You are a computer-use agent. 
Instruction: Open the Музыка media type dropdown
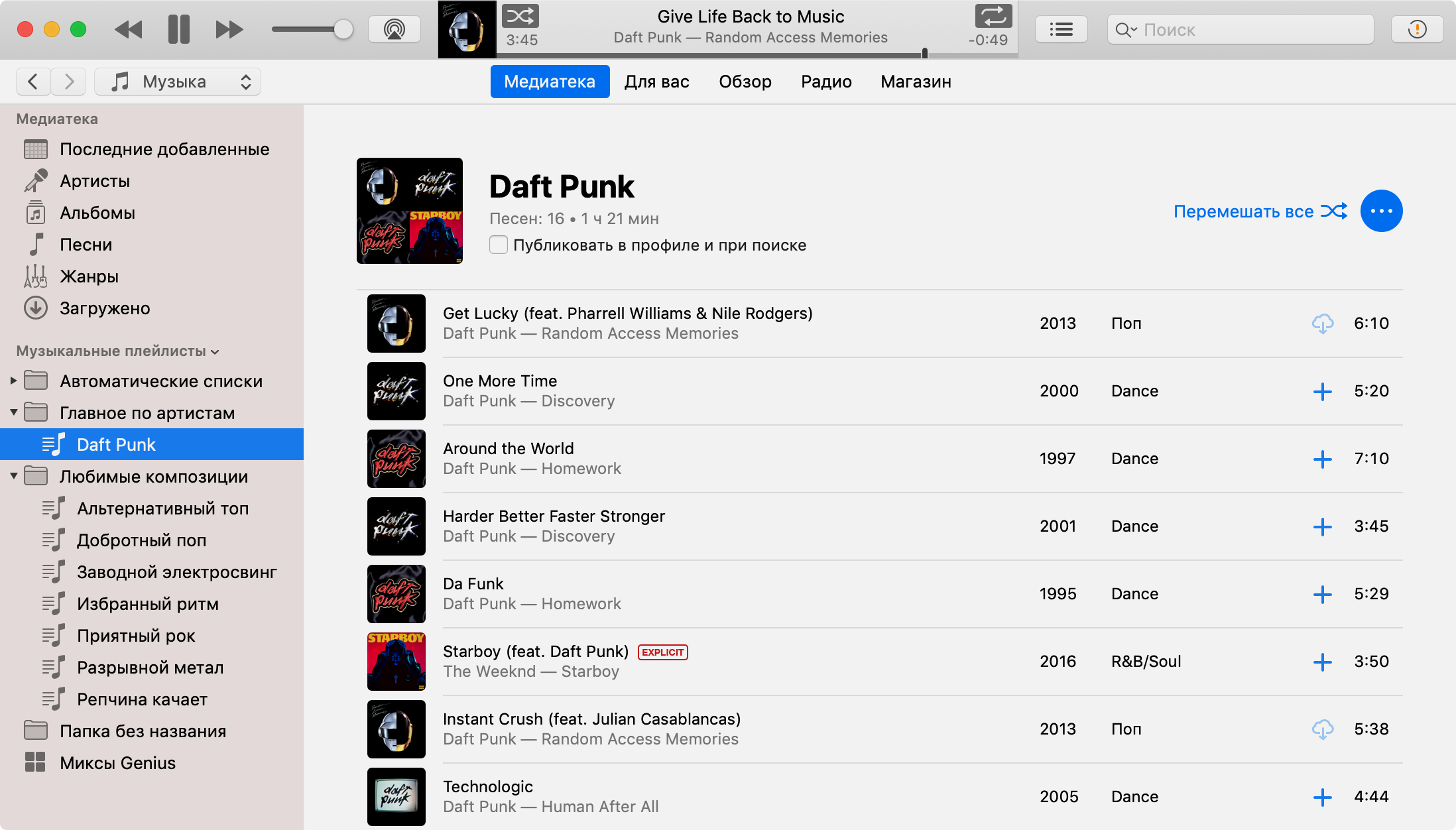pyautogui.click(x=178, y=82)
